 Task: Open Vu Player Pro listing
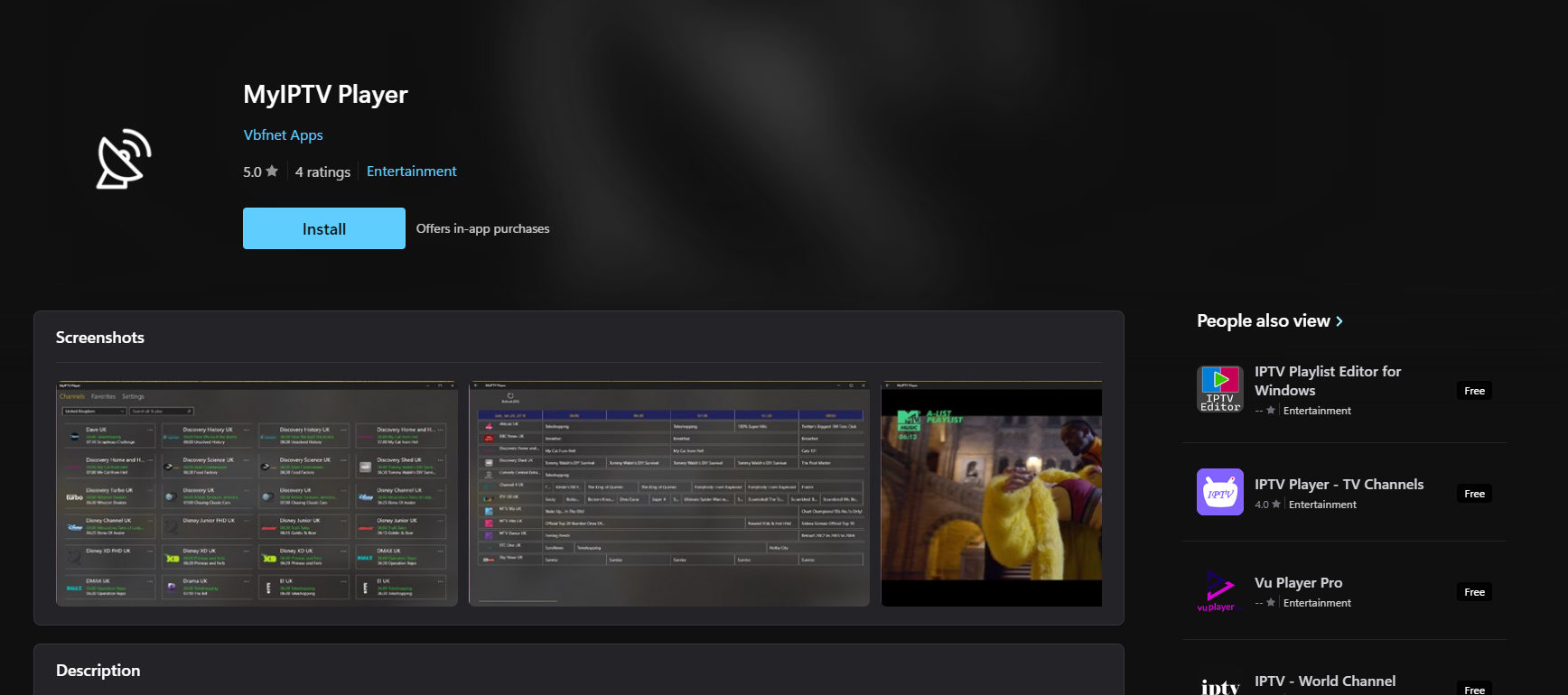(x=1298, y=583)
